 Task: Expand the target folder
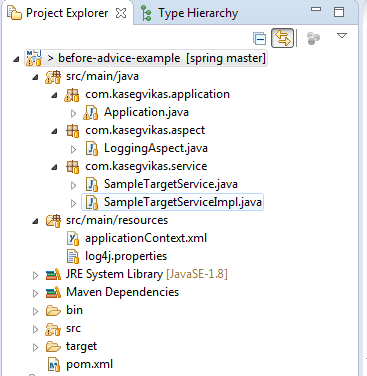[35, 347]
